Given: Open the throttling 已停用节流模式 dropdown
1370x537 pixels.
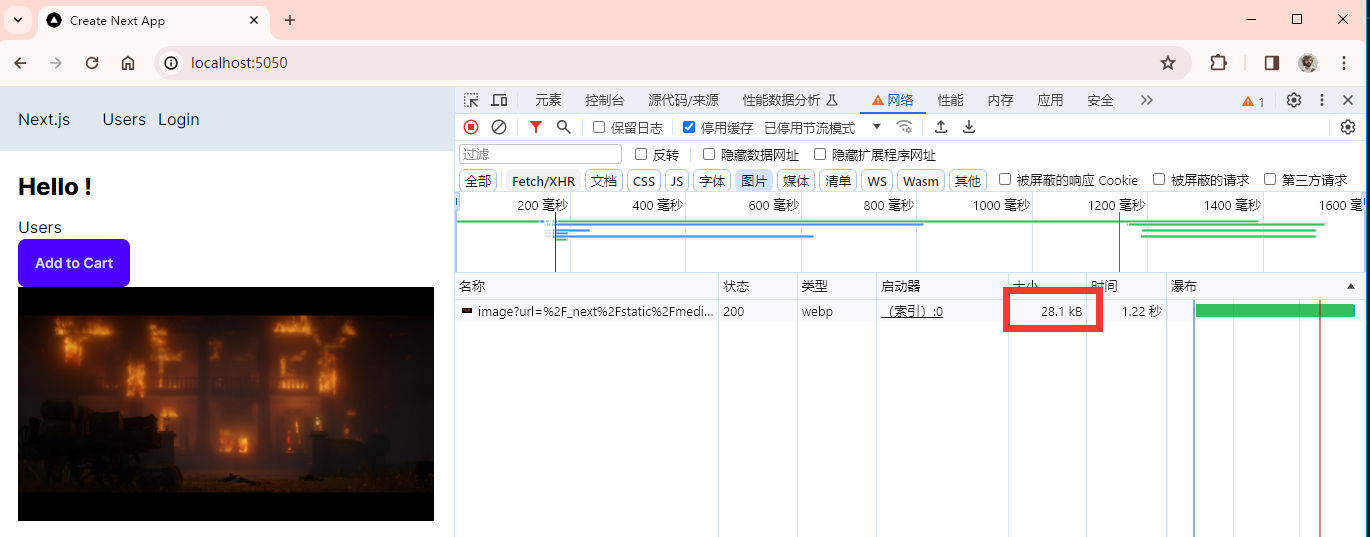Looking at the screenshot, I should tap(823, 127).
